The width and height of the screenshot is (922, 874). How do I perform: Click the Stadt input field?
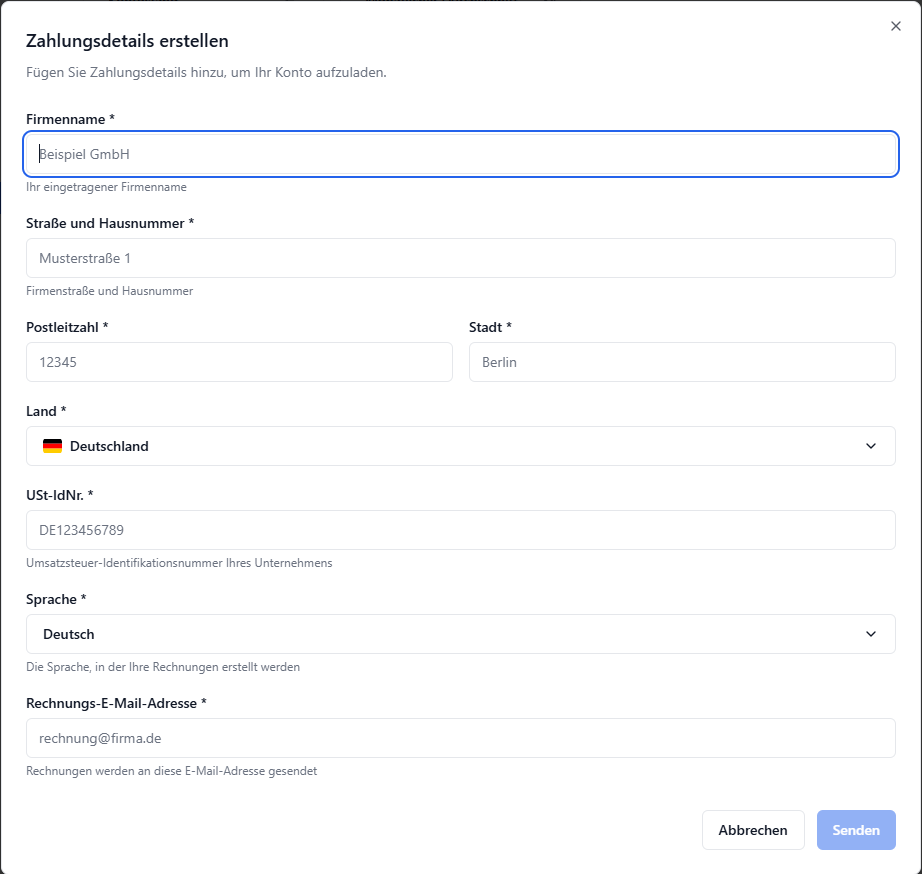(x=682, y=362)
